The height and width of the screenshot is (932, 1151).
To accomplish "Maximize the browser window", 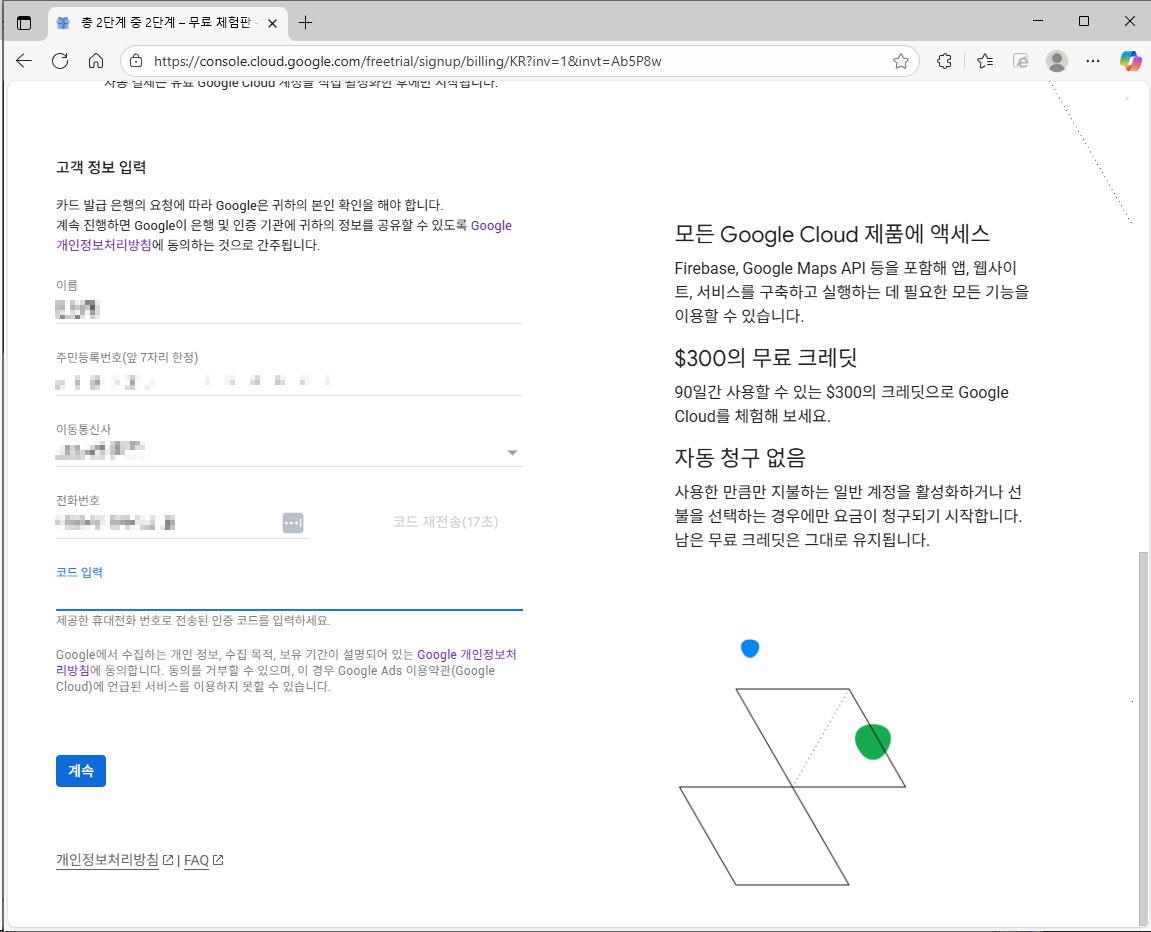I will pos(1083,21).
